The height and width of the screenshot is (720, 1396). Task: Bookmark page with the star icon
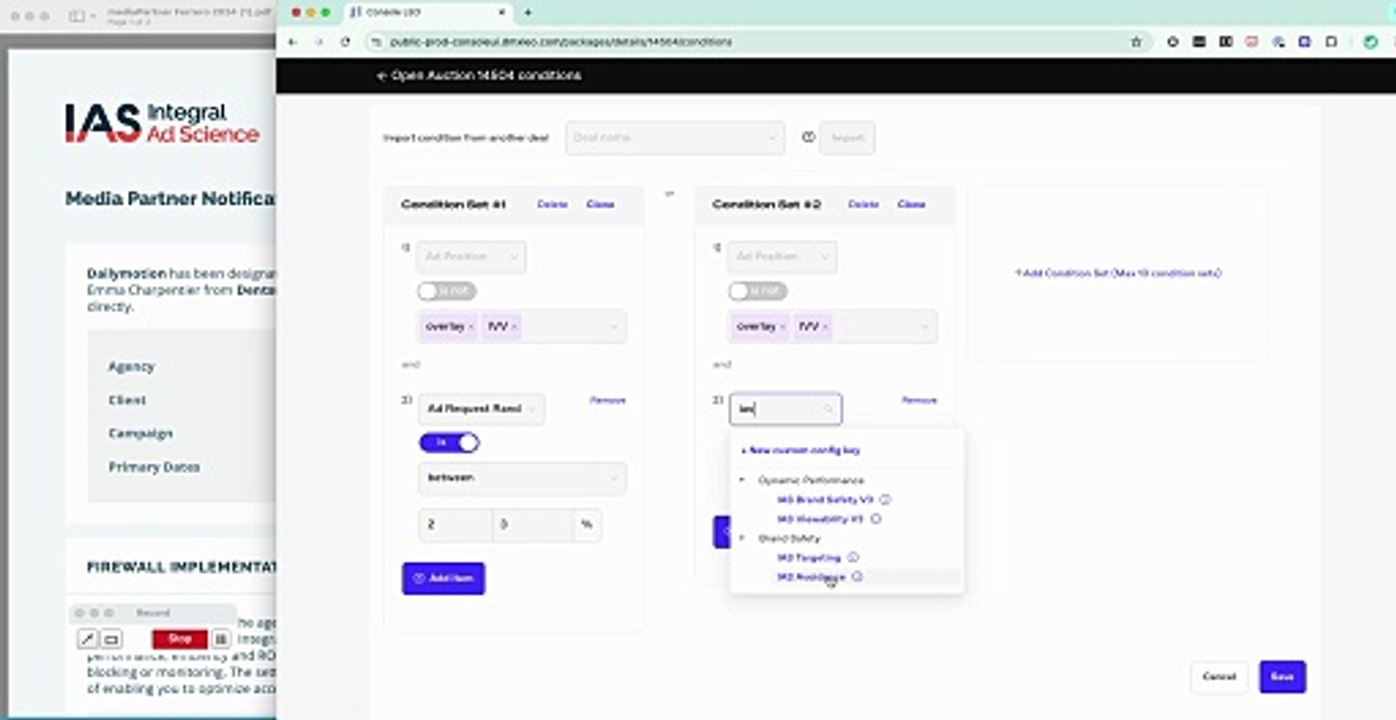pos(1136,42)
